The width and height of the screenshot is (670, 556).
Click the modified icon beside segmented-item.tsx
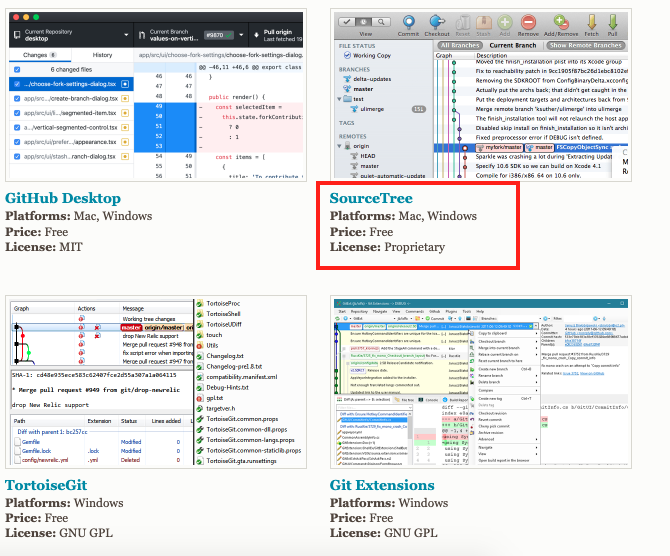[x=125, y=113]
